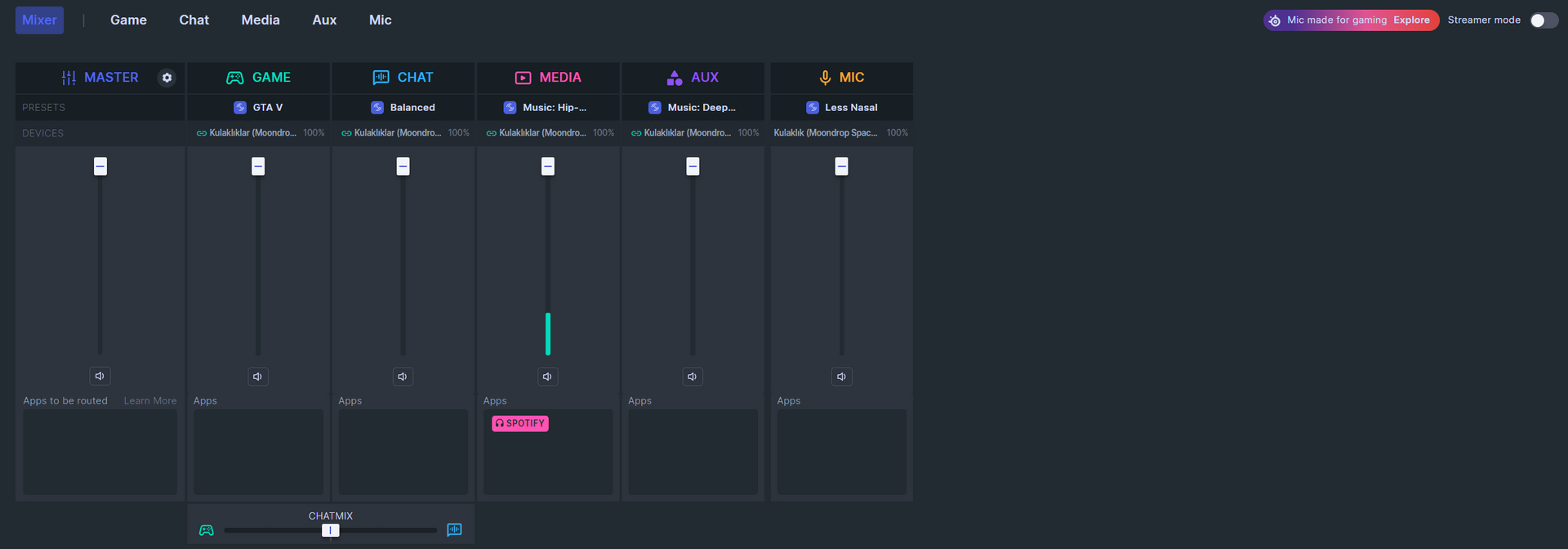This screenshot has width=1568, height=549.
Task: Switch to the Mic tab
Action: click(x=380, y=20)
